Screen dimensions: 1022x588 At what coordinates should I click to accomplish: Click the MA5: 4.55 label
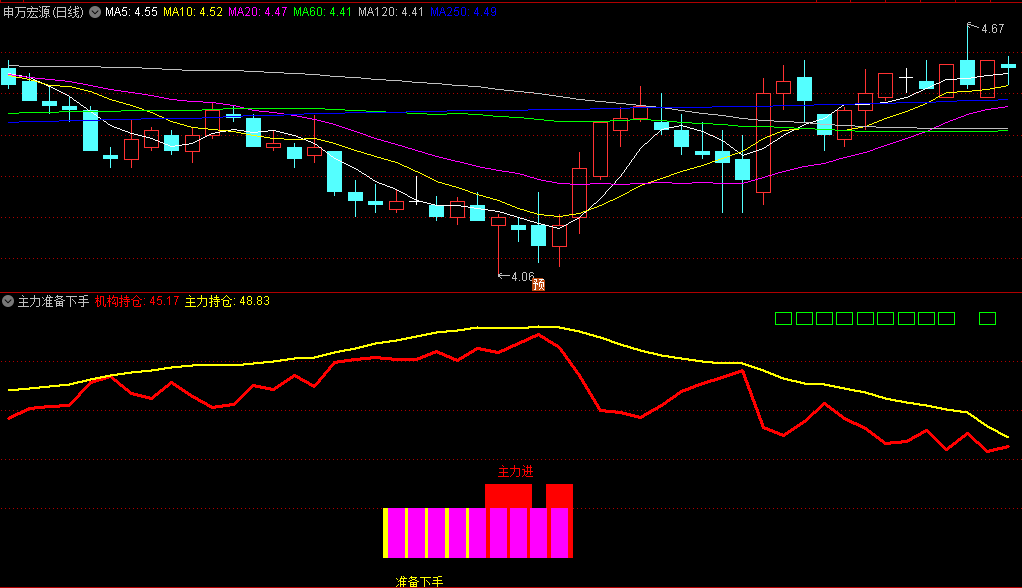(131, 12)
